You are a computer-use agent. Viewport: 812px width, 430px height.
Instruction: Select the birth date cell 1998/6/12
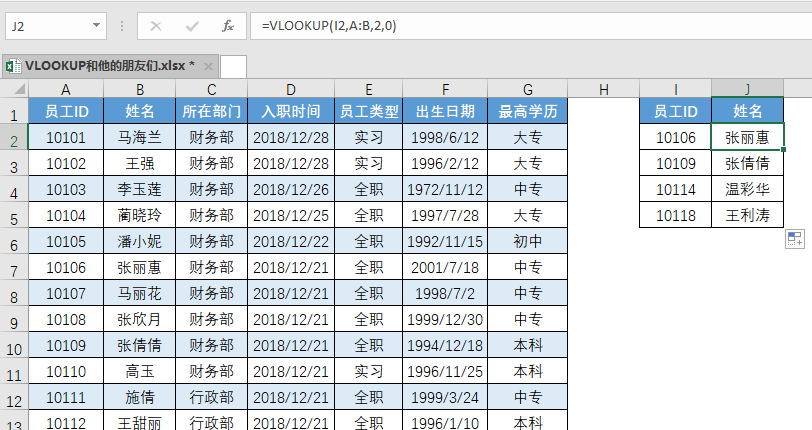[445, 137]
